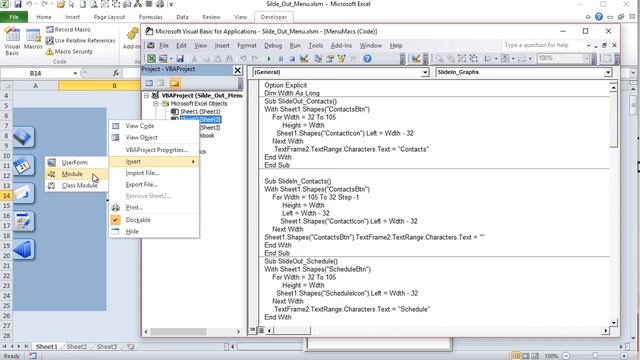Open the Tools menu in VBA editor

point(316,45)
